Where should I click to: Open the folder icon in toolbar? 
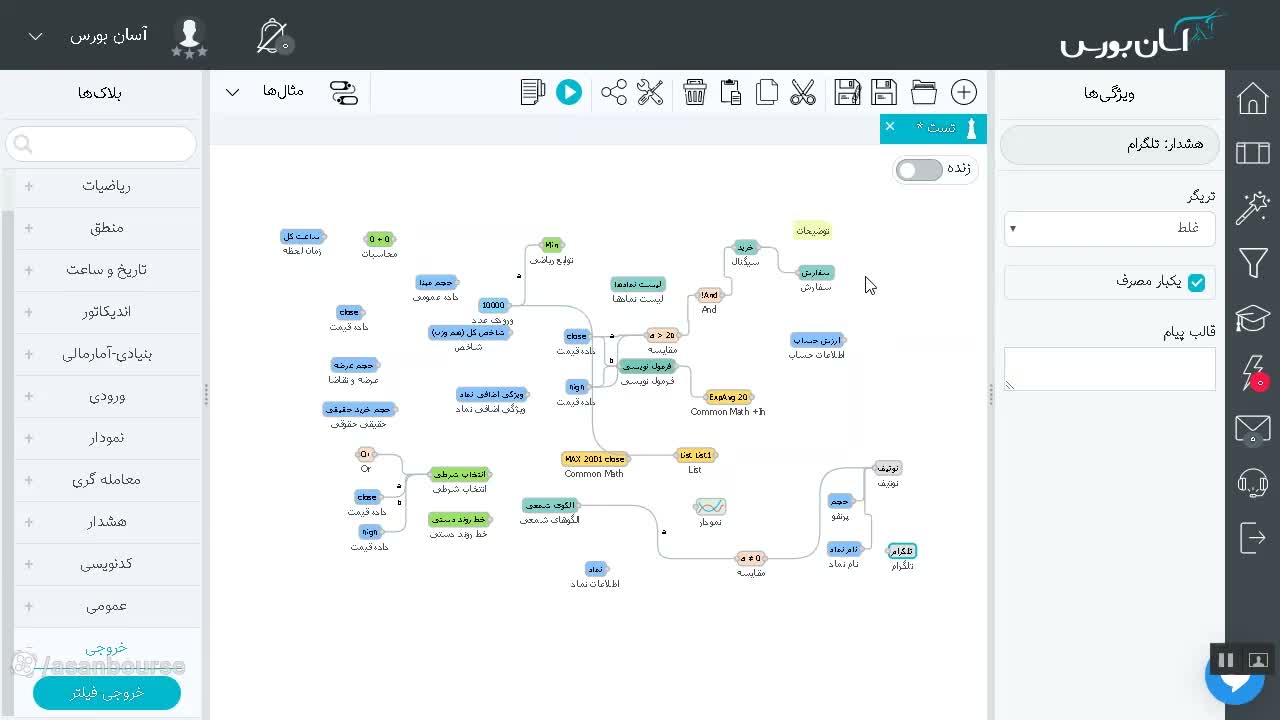(x=923, y=92)
